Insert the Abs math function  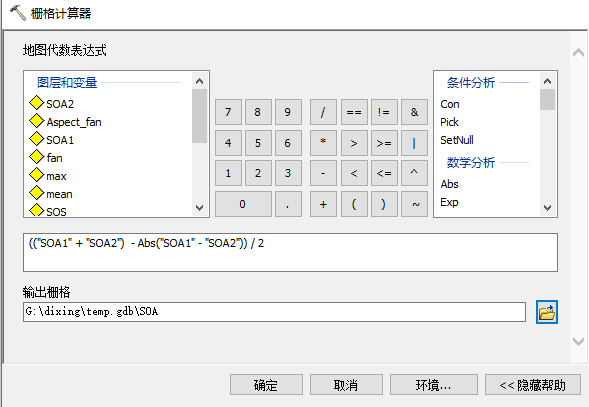(x=449, y=184)
